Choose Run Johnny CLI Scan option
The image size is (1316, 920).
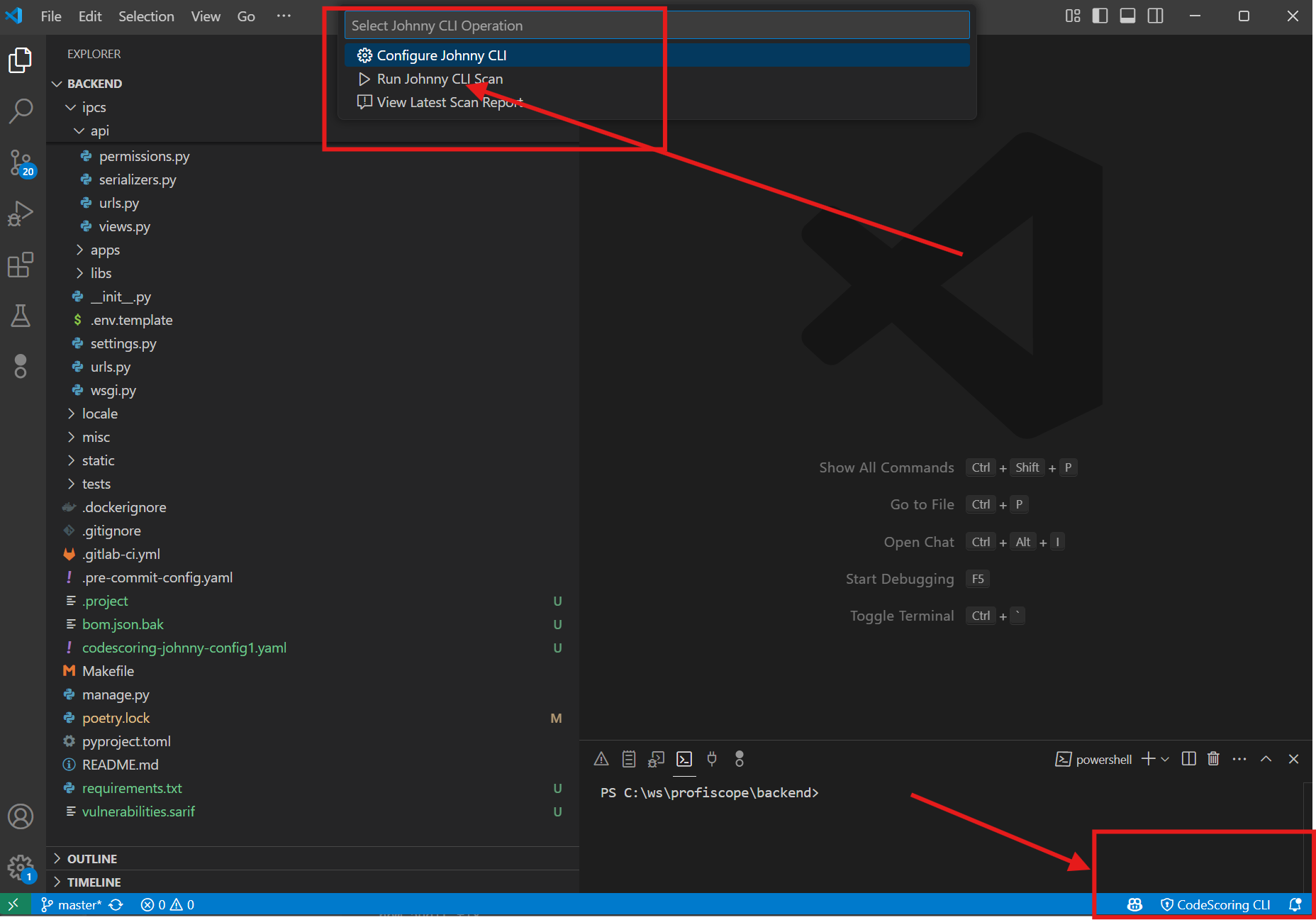(x=657, y=79)
